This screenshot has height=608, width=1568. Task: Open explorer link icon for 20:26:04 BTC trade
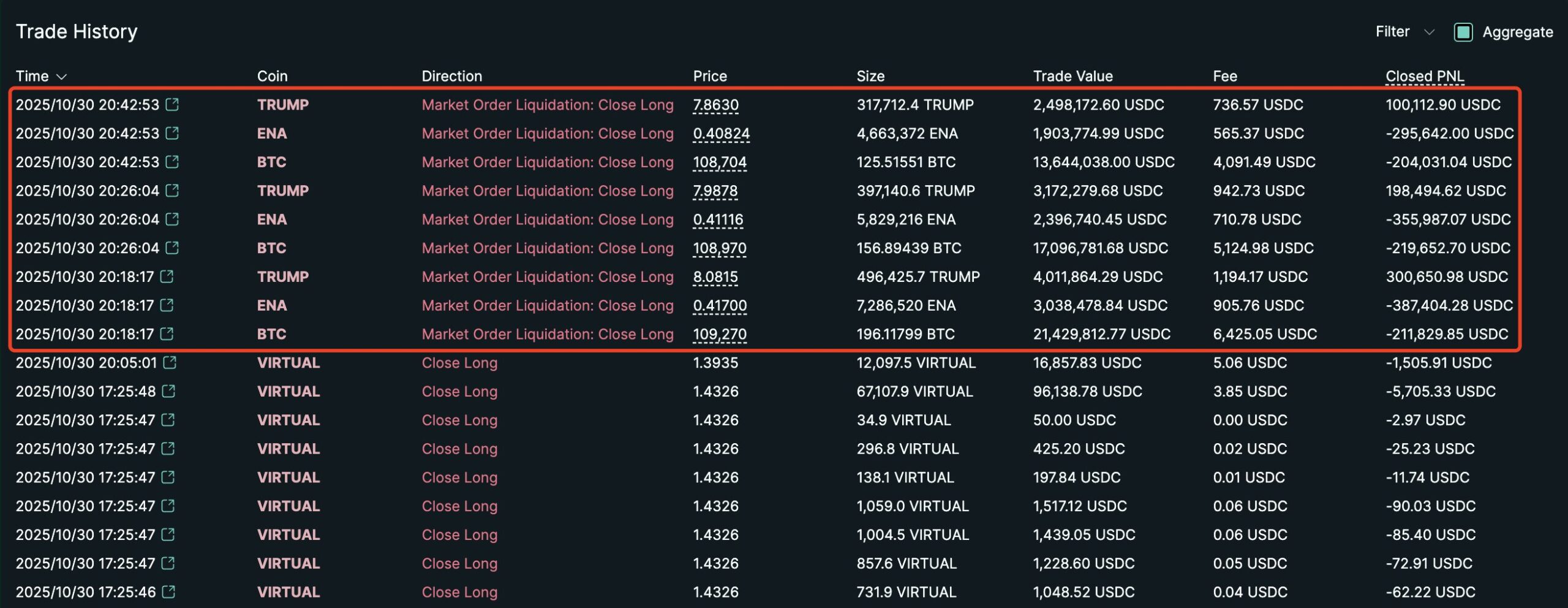coord(172,248)
